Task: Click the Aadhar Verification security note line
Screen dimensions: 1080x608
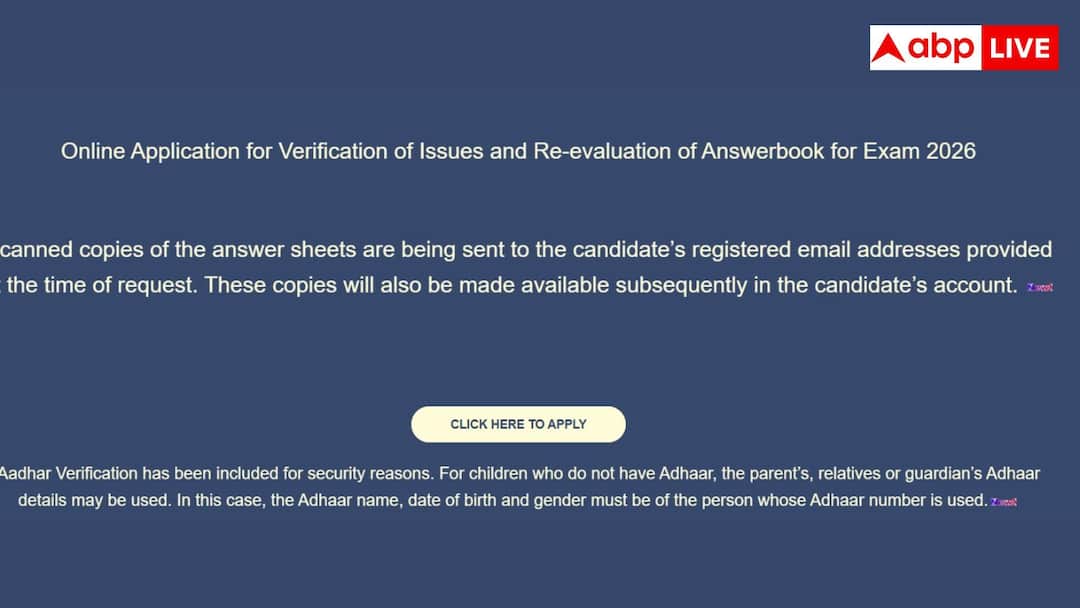Action: coord(519,474)
